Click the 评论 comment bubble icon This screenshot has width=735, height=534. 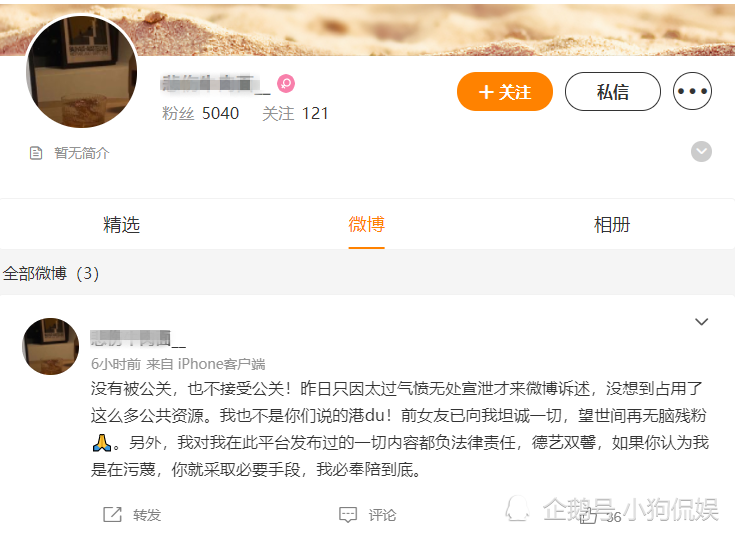[x=348, y=515]
